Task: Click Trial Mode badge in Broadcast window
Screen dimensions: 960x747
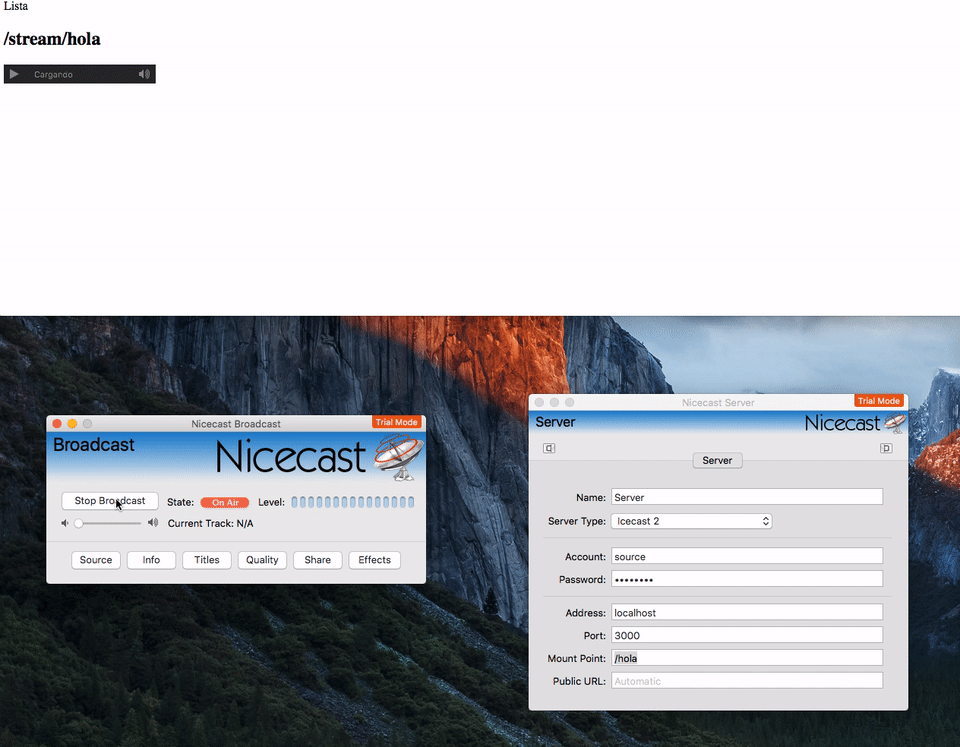Action: point(397,422)
